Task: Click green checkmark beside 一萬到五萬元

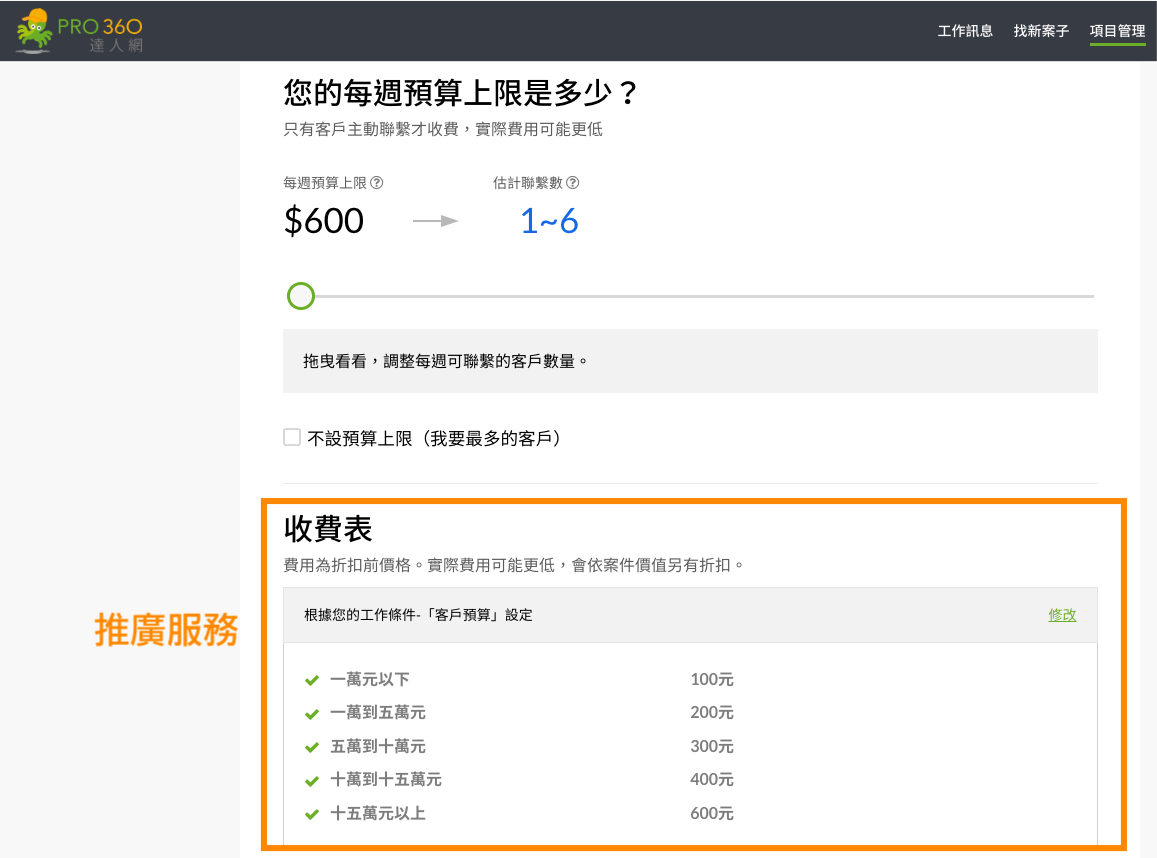Action: coord(312,713)
